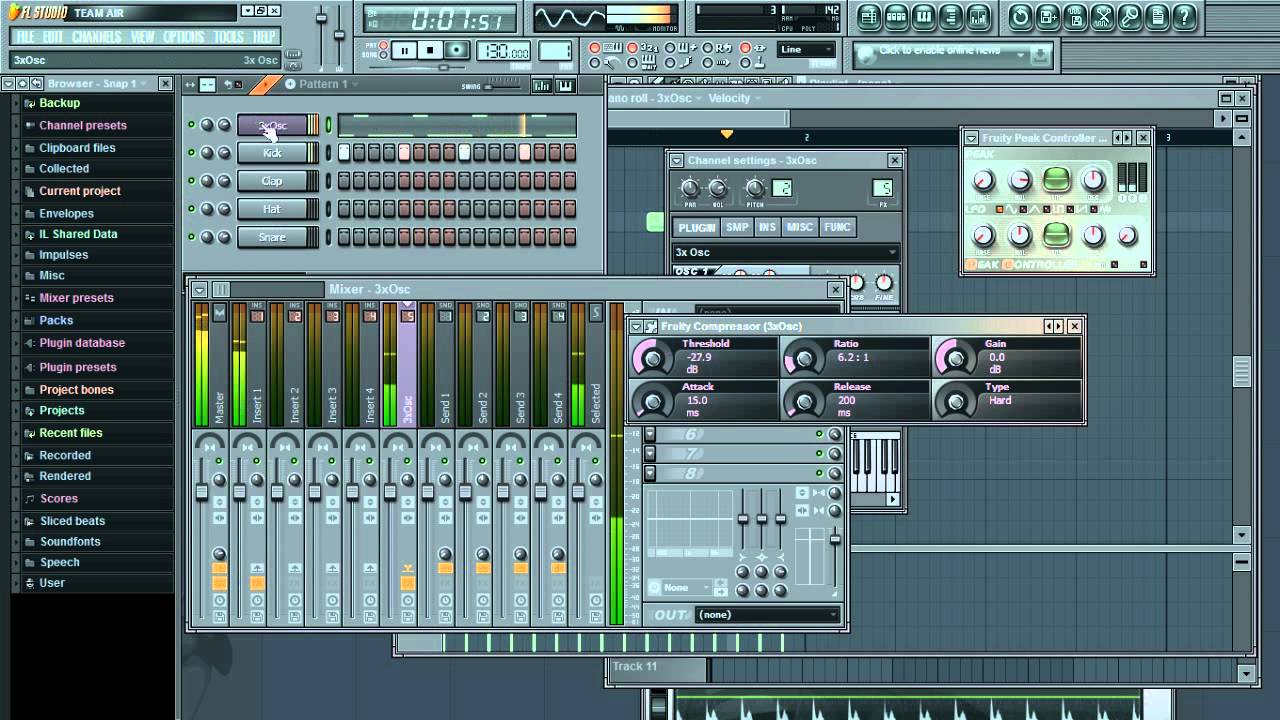Switch to the FUNC tab in Channel settings
This screenshot has height=720, width=1280.
coord(837,228)
